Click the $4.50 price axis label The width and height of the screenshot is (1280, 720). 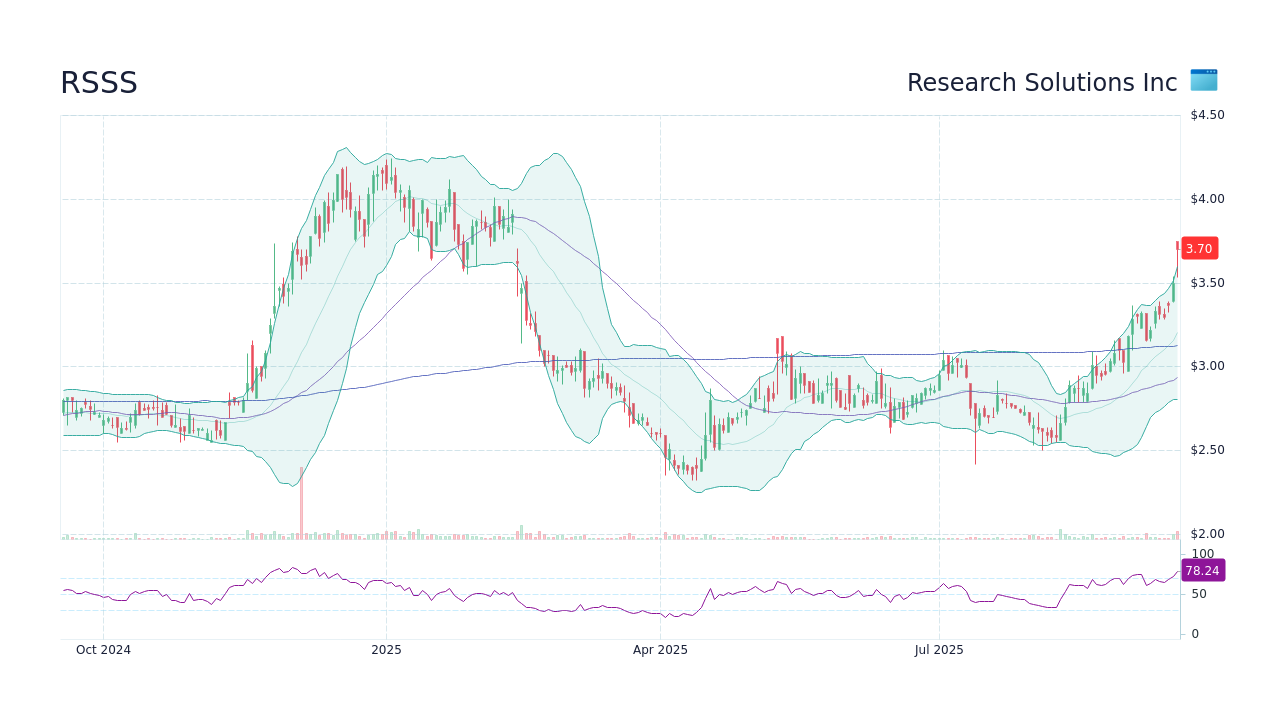pos(1207,115)
